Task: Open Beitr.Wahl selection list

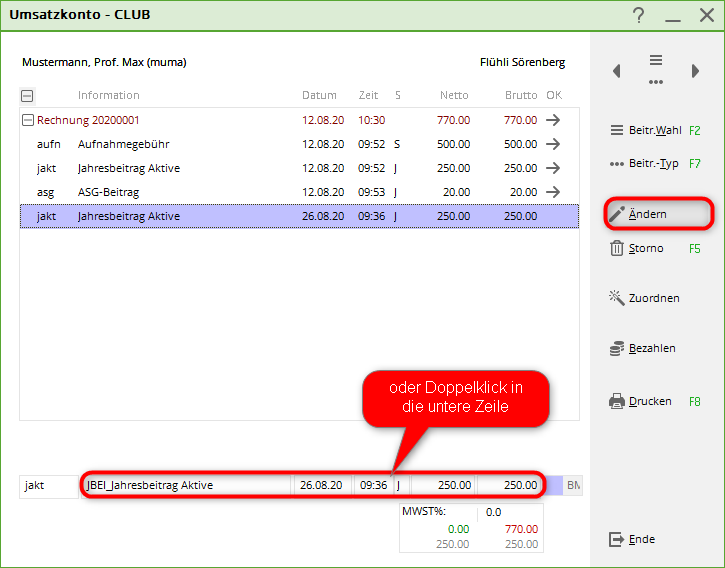Action: [655, 130]
